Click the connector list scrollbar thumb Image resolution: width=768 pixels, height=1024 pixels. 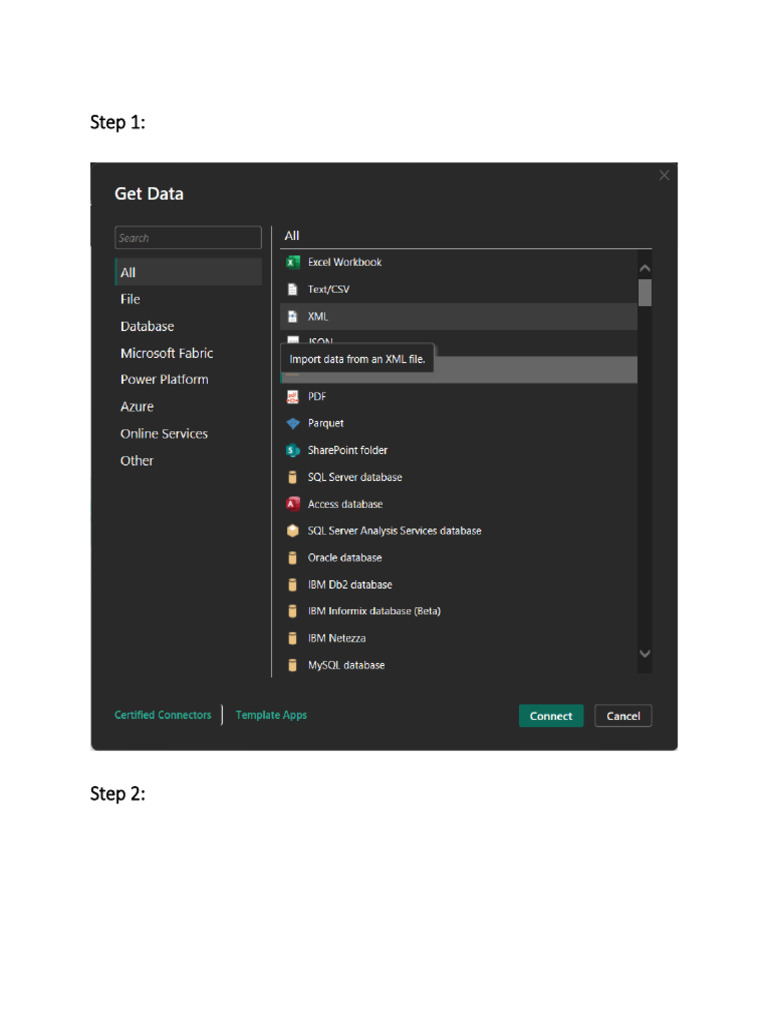(645, 293)
